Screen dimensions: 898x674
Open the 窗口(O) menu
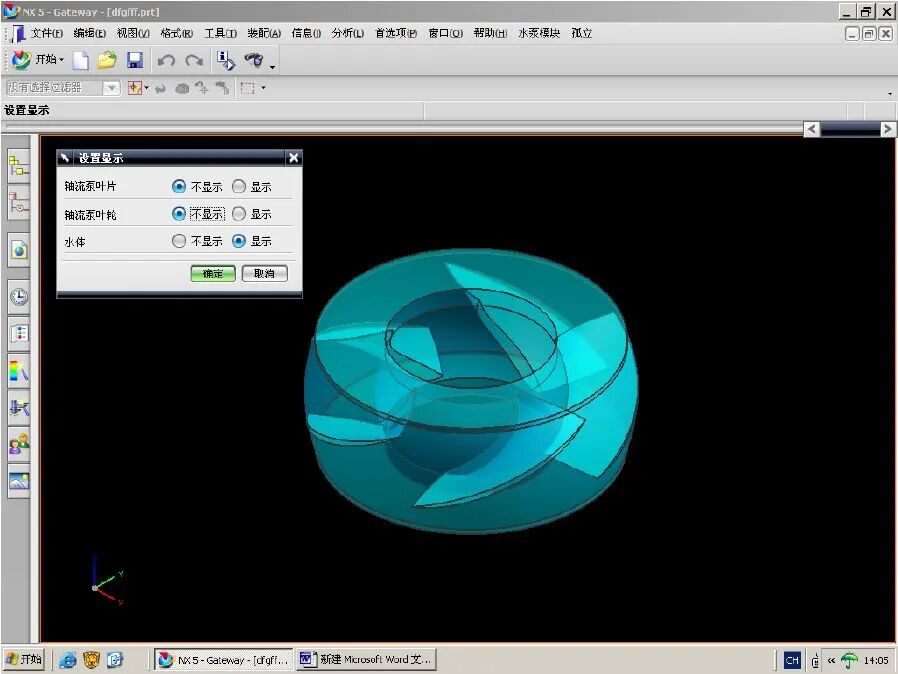click(446, 33)
